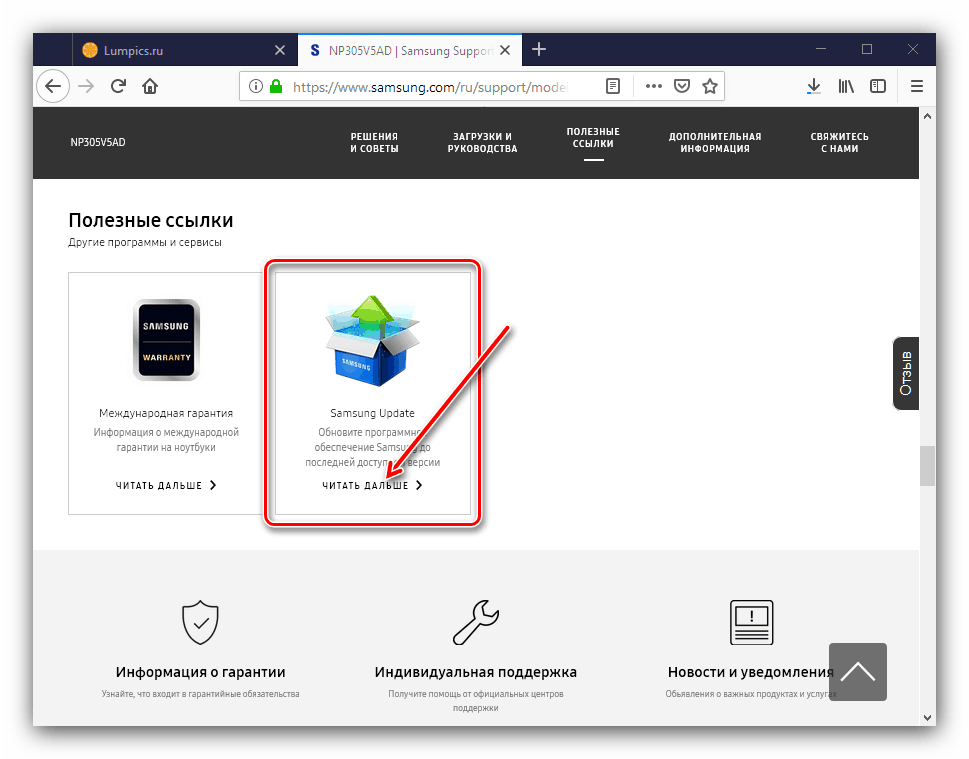Open ЗАГРУЗКИ И РУКОВОДСТВА navigation item
Image resolution: width=969 pixels, height=759 pixels.
tap(482, 143)
